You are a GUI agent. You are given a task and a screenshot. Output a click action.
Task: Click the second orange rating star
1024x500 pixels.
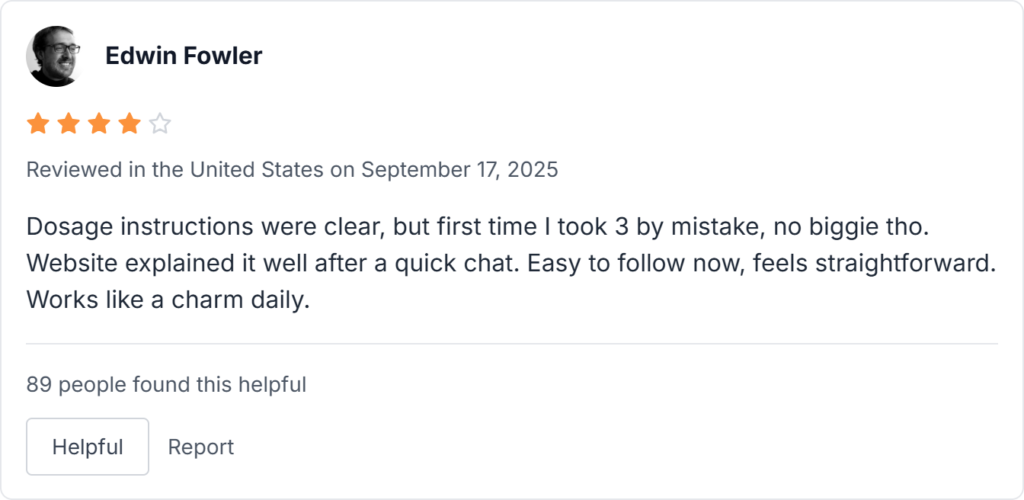pos(68,124)
